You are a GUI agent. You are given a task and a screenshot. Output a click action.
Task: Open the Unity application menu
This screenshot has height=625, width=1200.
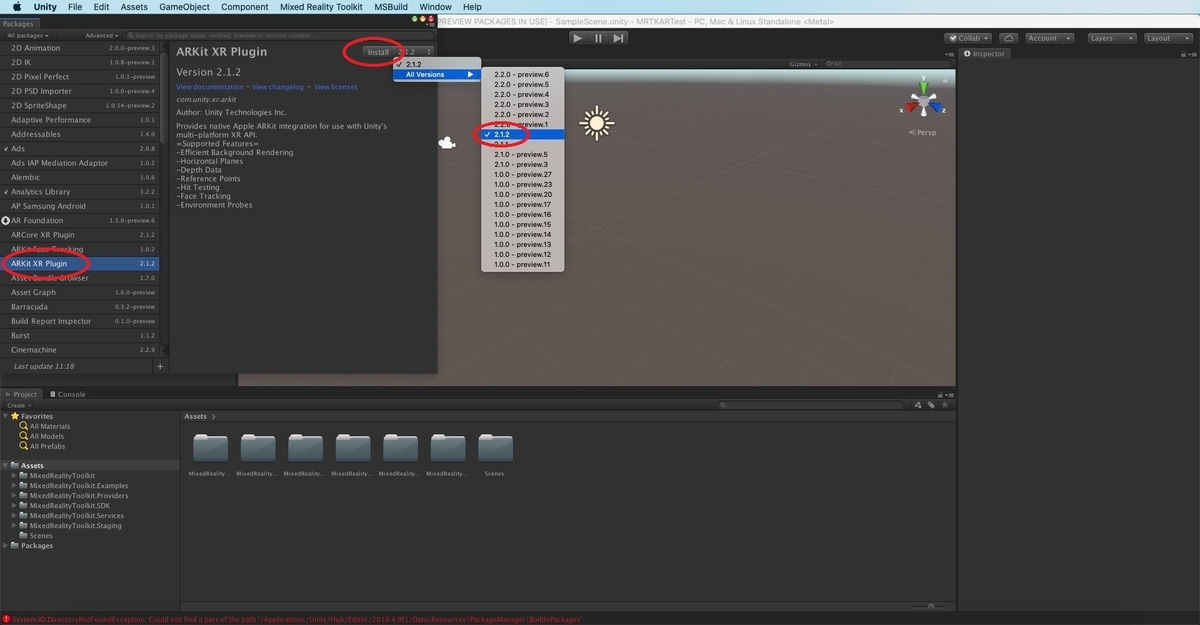47,7
